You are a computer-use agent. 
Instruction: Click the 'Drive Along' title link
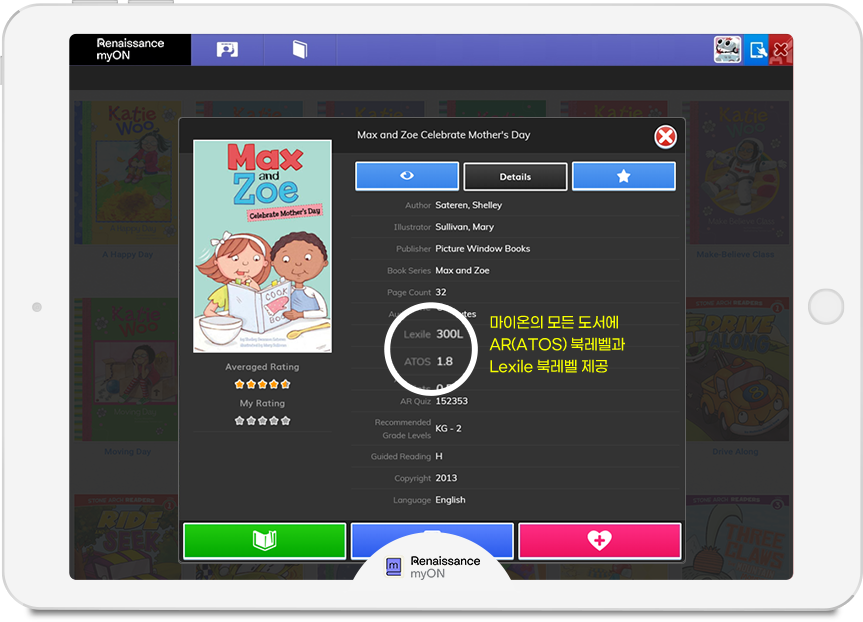click(x=735, y=452)
